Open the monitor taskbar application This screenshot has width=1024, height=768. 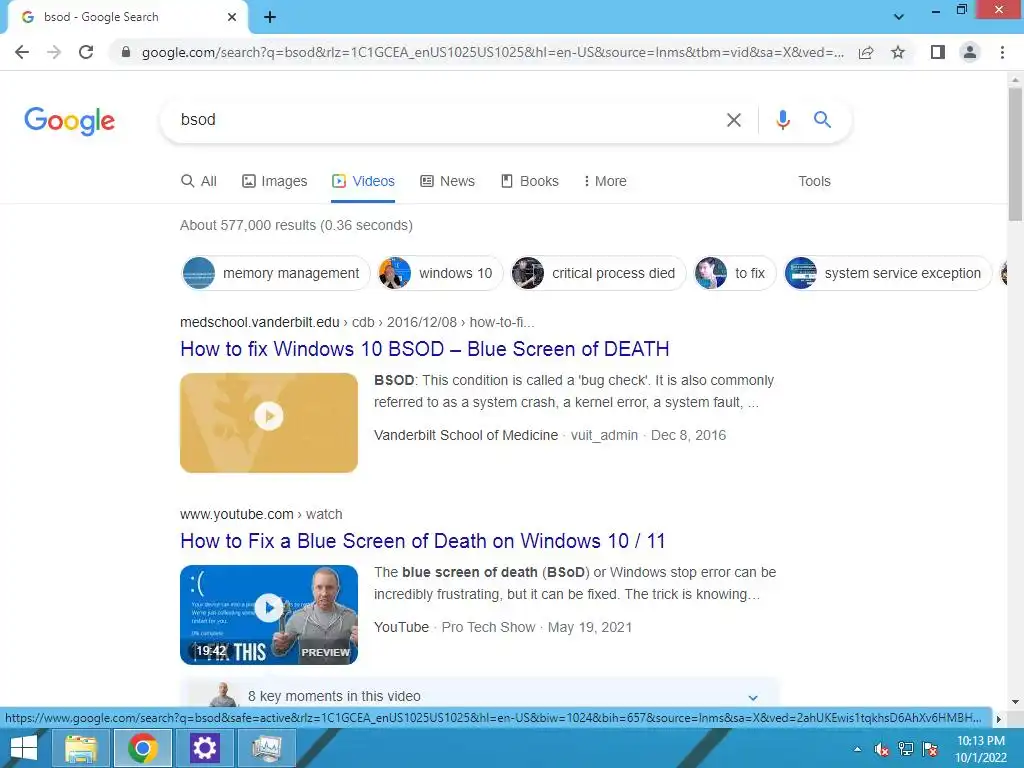pyautogui.click(x=266, y=748)
